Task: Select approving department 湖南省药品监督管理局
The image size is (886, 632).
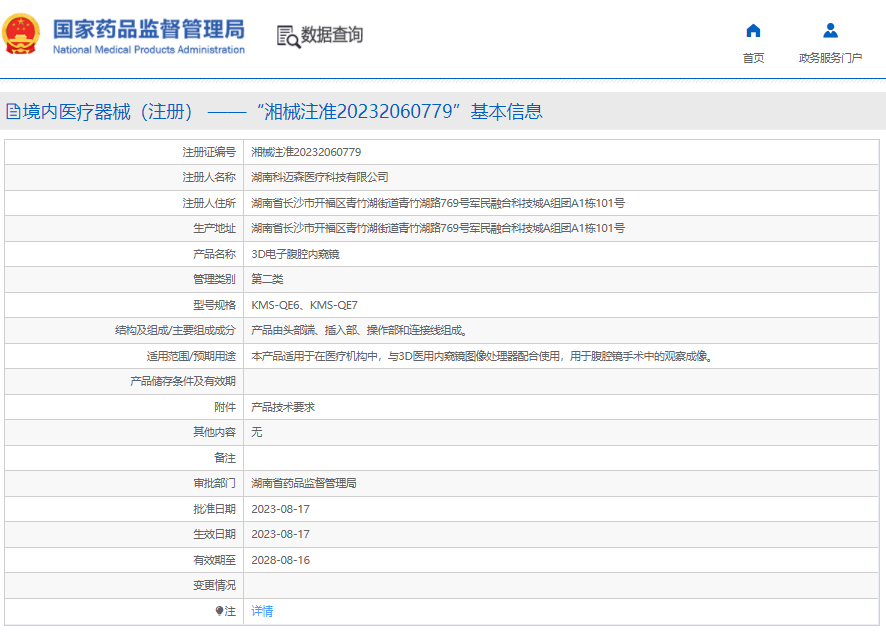Action: tap(304, 483)
